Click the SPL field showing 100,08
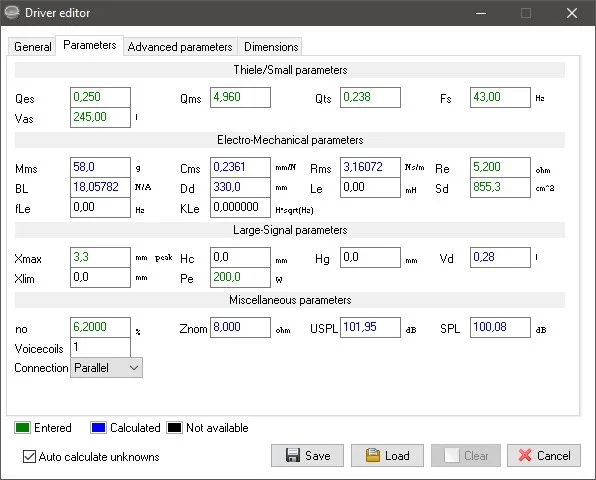Viewport: 596px width, 480px height. [500, 327]
